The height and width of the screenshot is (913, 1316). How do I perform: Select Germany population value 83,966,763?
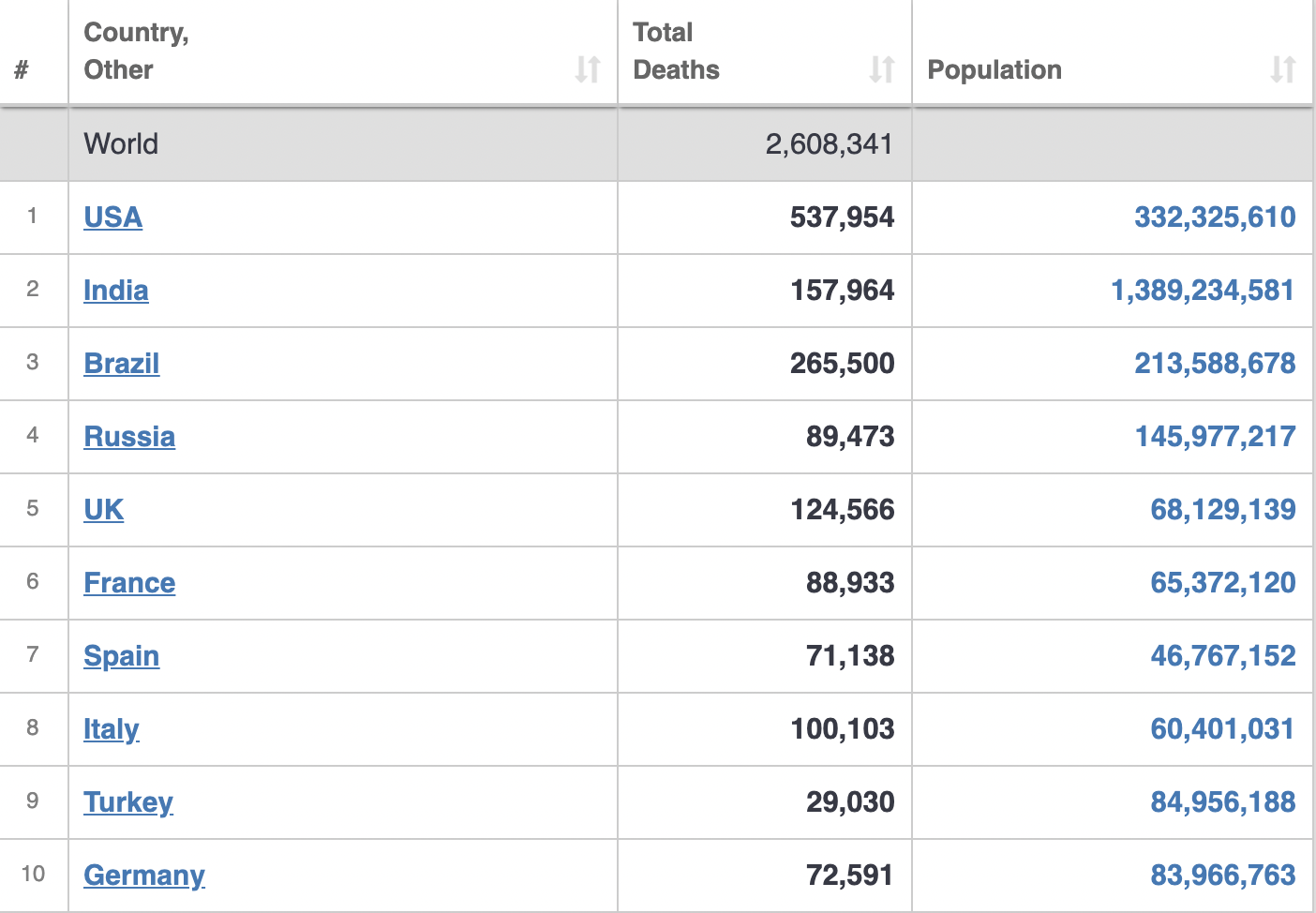pos(1222,876)
